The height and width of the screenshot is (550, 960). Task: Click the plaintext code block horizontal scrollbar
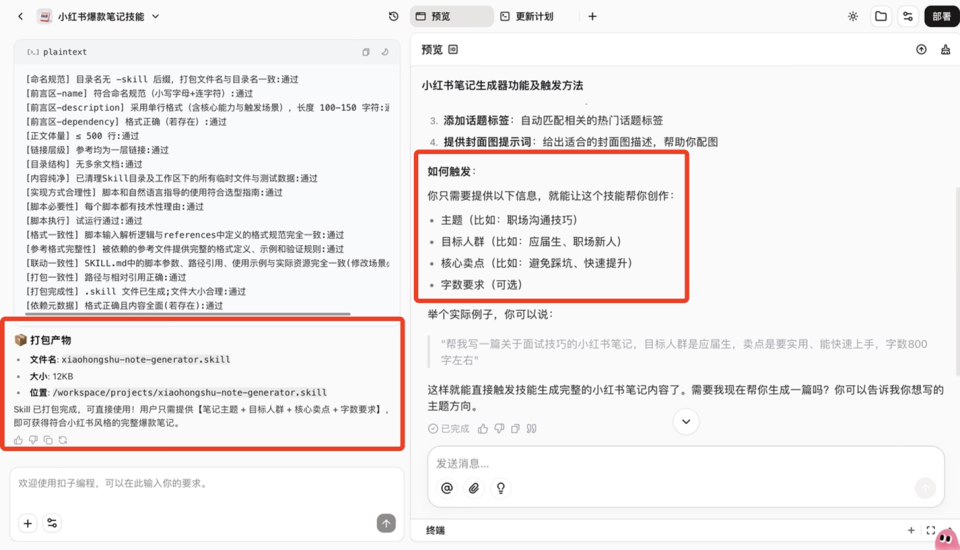pos(188,314)
